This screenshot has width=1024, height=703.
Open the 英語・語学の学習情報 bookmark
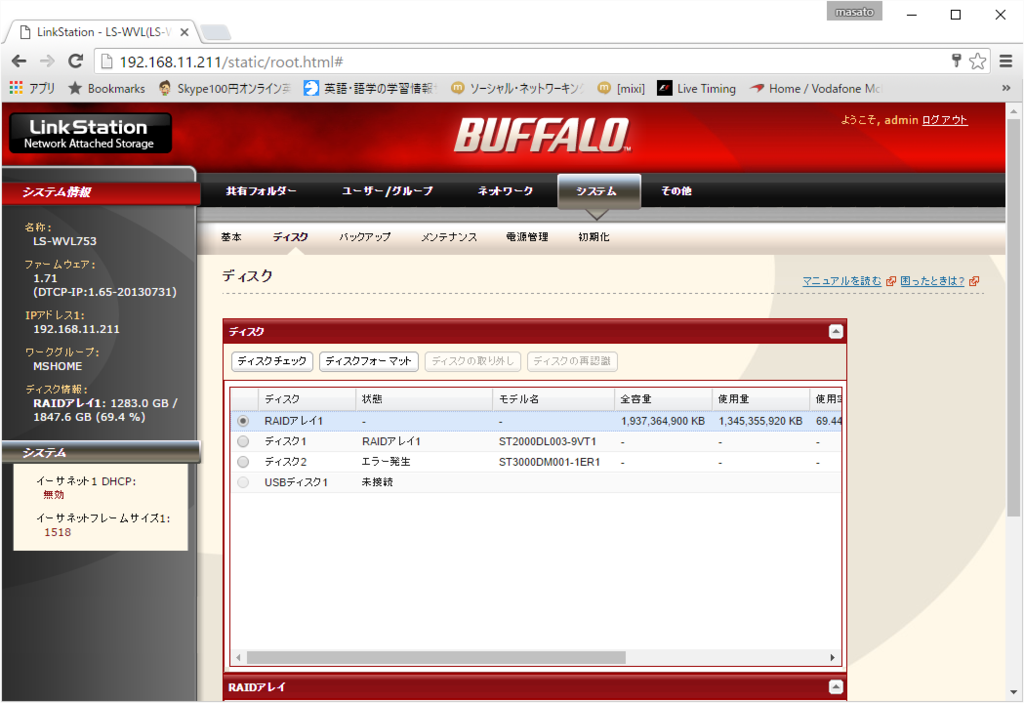tap(370, 88)
